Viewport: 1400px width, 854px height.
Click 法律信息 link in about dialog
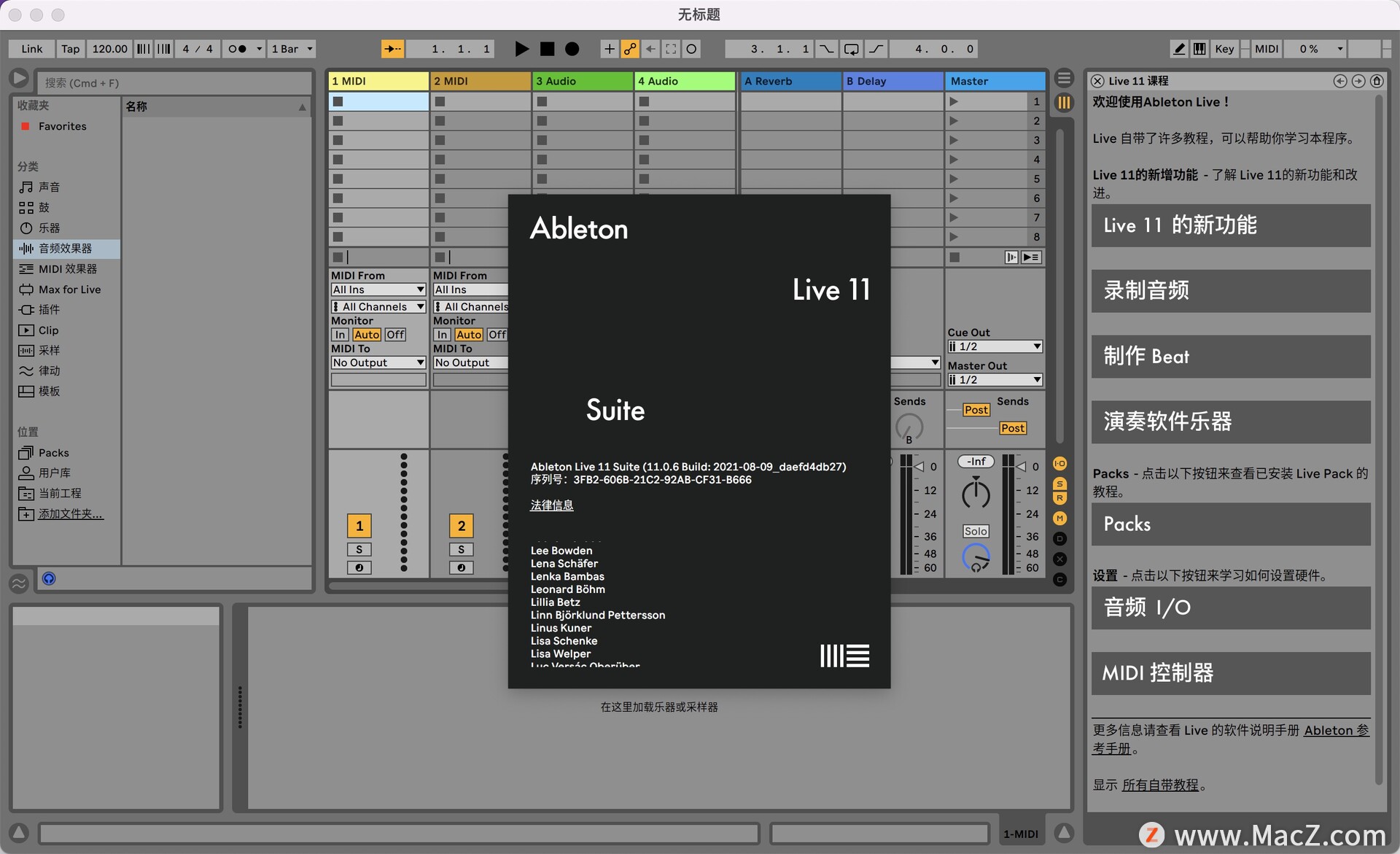[x=552, y=505]
